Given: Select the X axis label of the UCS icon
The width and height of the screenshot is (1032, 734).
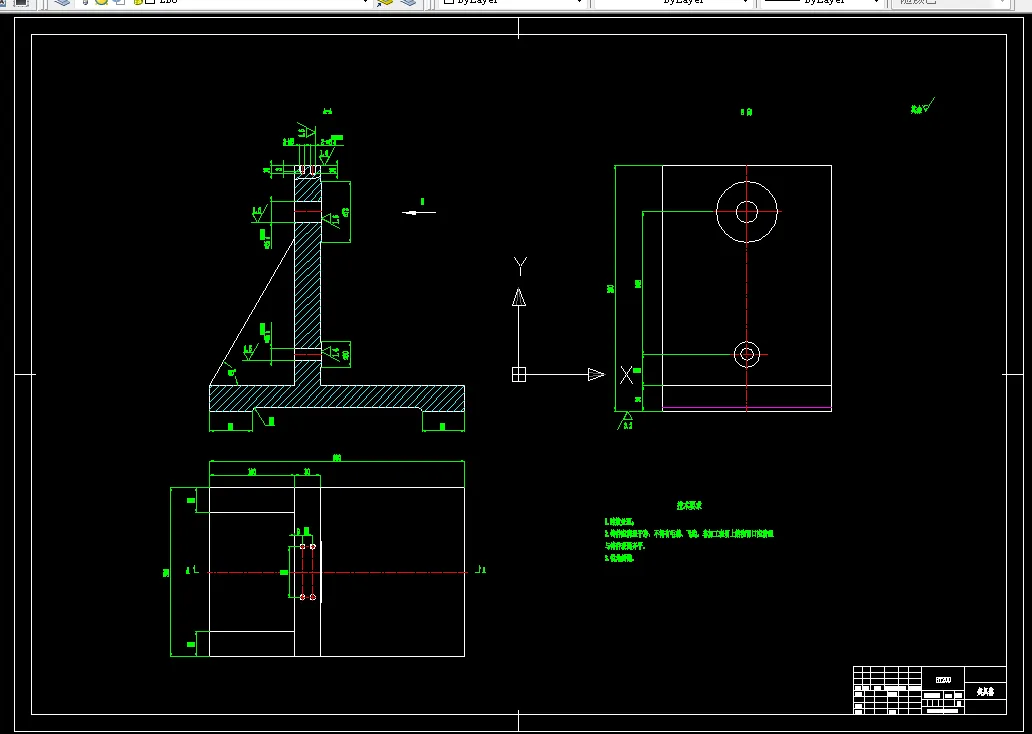Looking at the screenshot, I should pos(627,375).
